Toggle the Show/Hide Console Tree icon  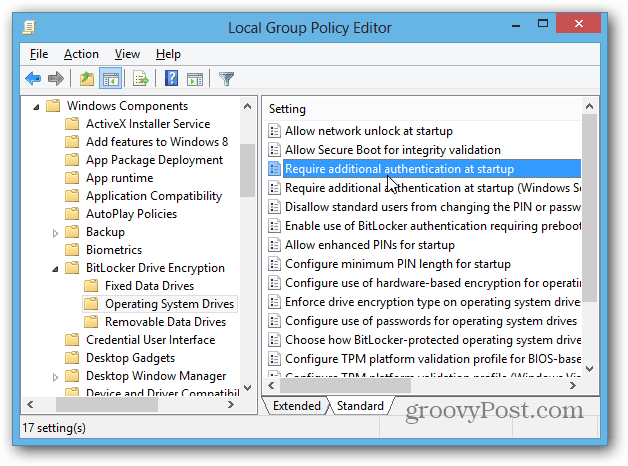point(111,78)
